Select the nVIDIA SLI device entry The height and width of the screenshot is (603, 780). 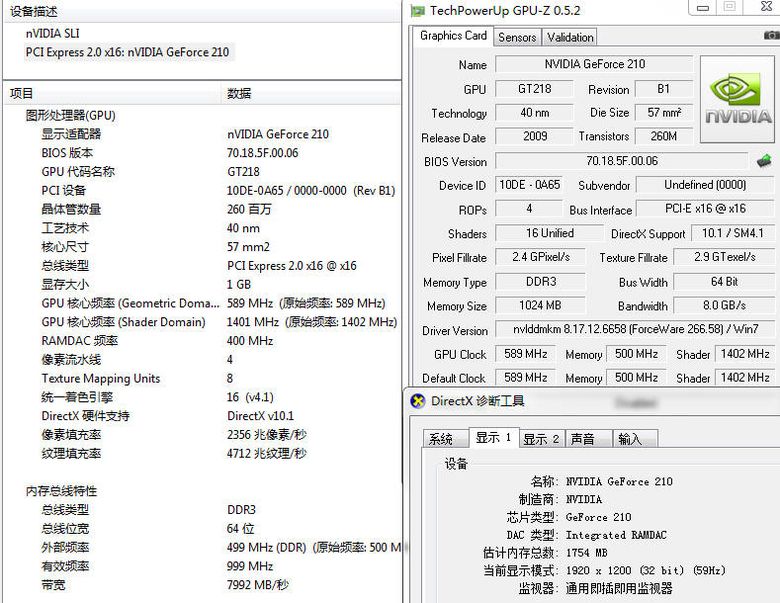[52, 33]
